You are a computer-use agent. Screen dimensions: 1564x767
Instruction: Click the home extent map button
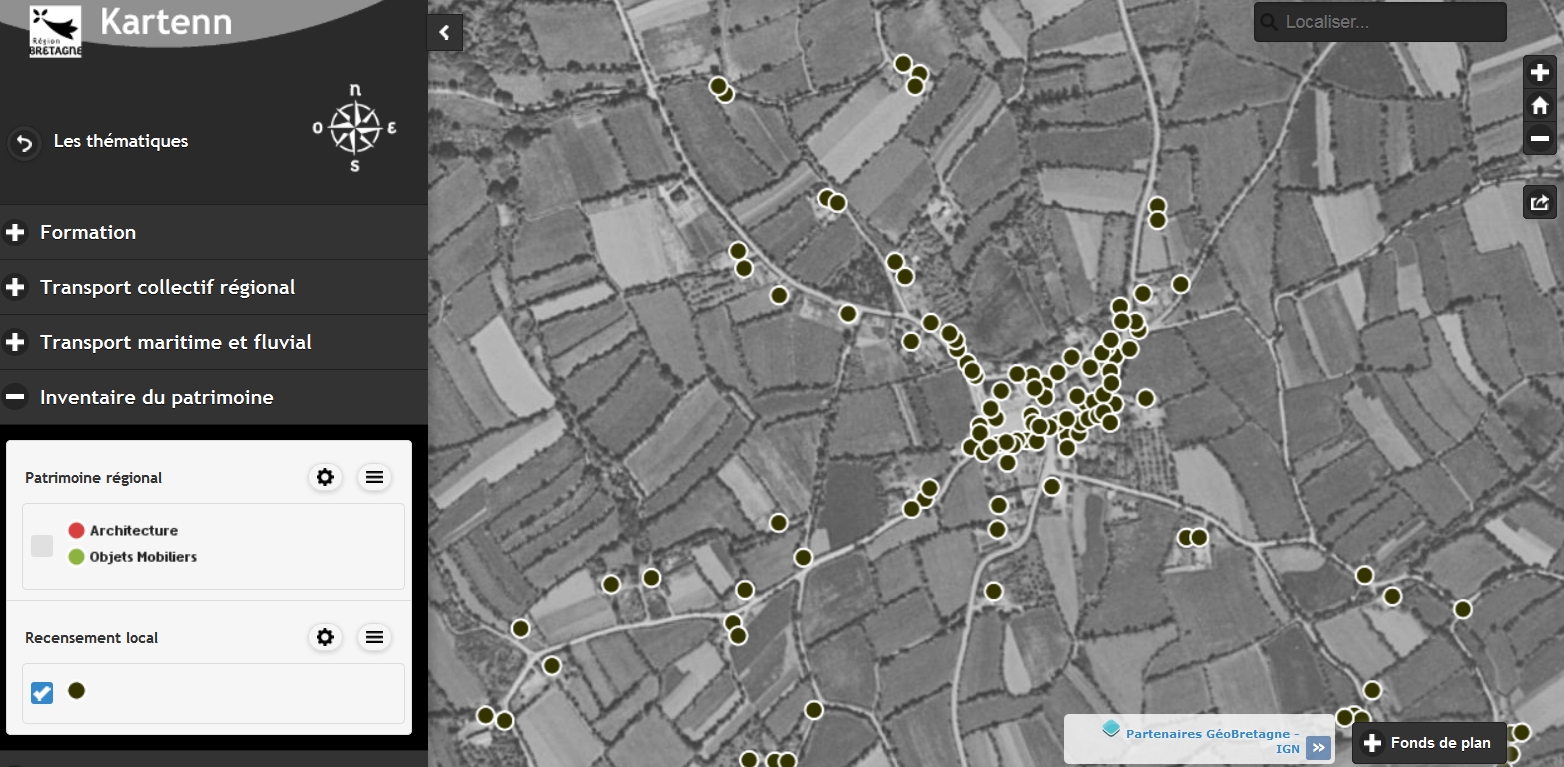click(1539, 105)
